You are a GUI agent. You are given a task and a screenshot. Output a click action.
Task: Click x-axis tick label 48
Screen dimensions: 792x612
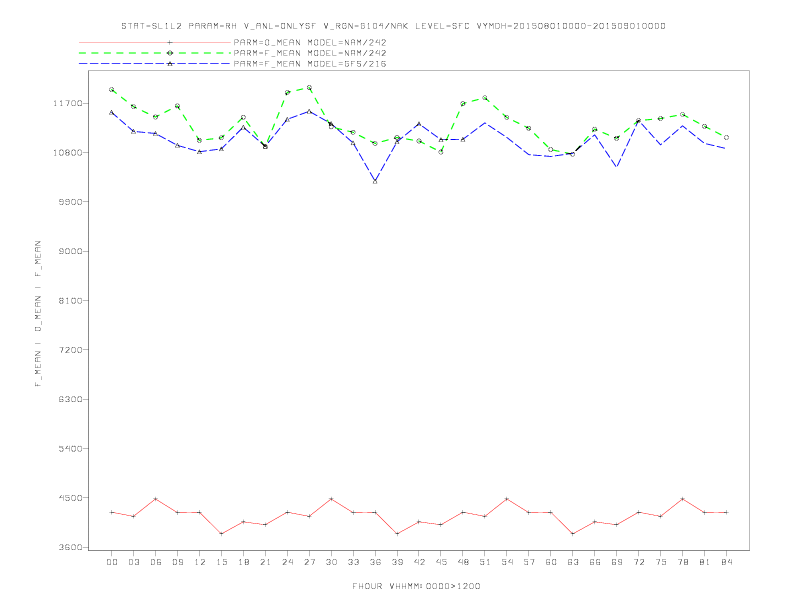tap(463, 562)
